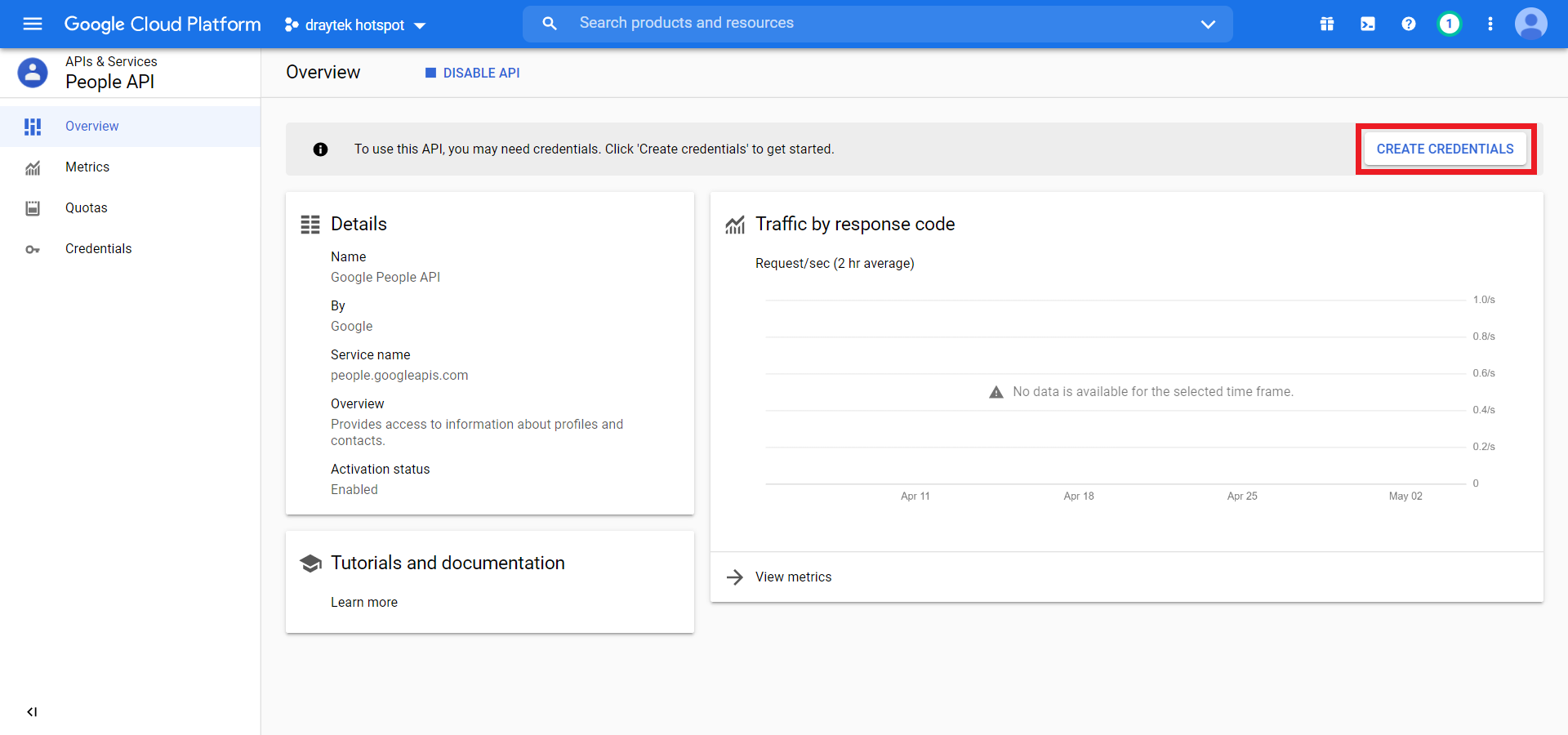The height and width of the screenshot is (735, 1568).
Task: Click the search magnifier icon
Action: pyautogui.click(x=550, y=24)
